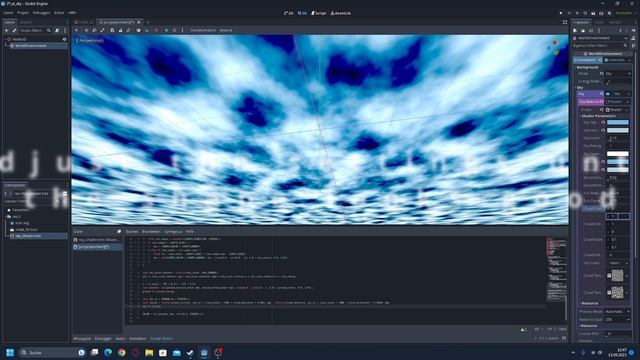Viewport: 640px width, 360px height.
Task: Pick the Sky Horizon color swatch
Action: [x=618, y=130]
